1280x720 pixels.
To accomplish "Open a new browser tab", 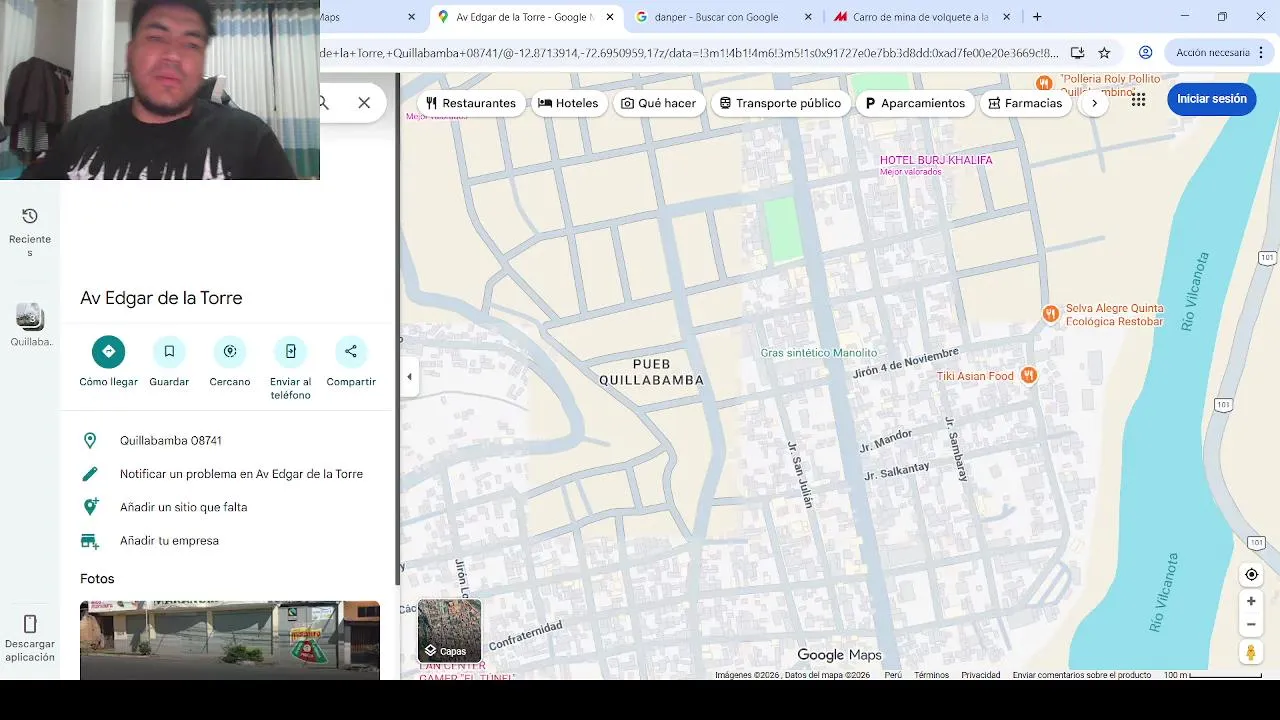I will coord(1037,17).
